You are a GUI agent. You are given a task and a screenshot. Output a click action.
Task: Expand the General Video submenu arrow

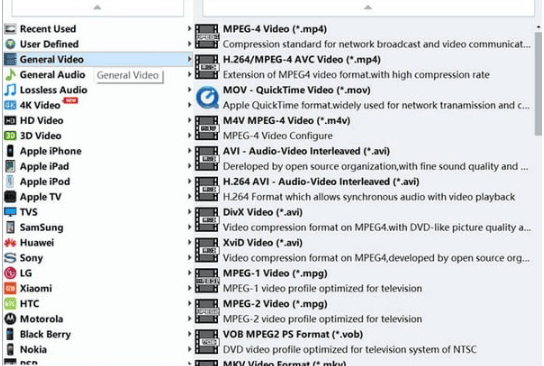[x=189, y=59]
